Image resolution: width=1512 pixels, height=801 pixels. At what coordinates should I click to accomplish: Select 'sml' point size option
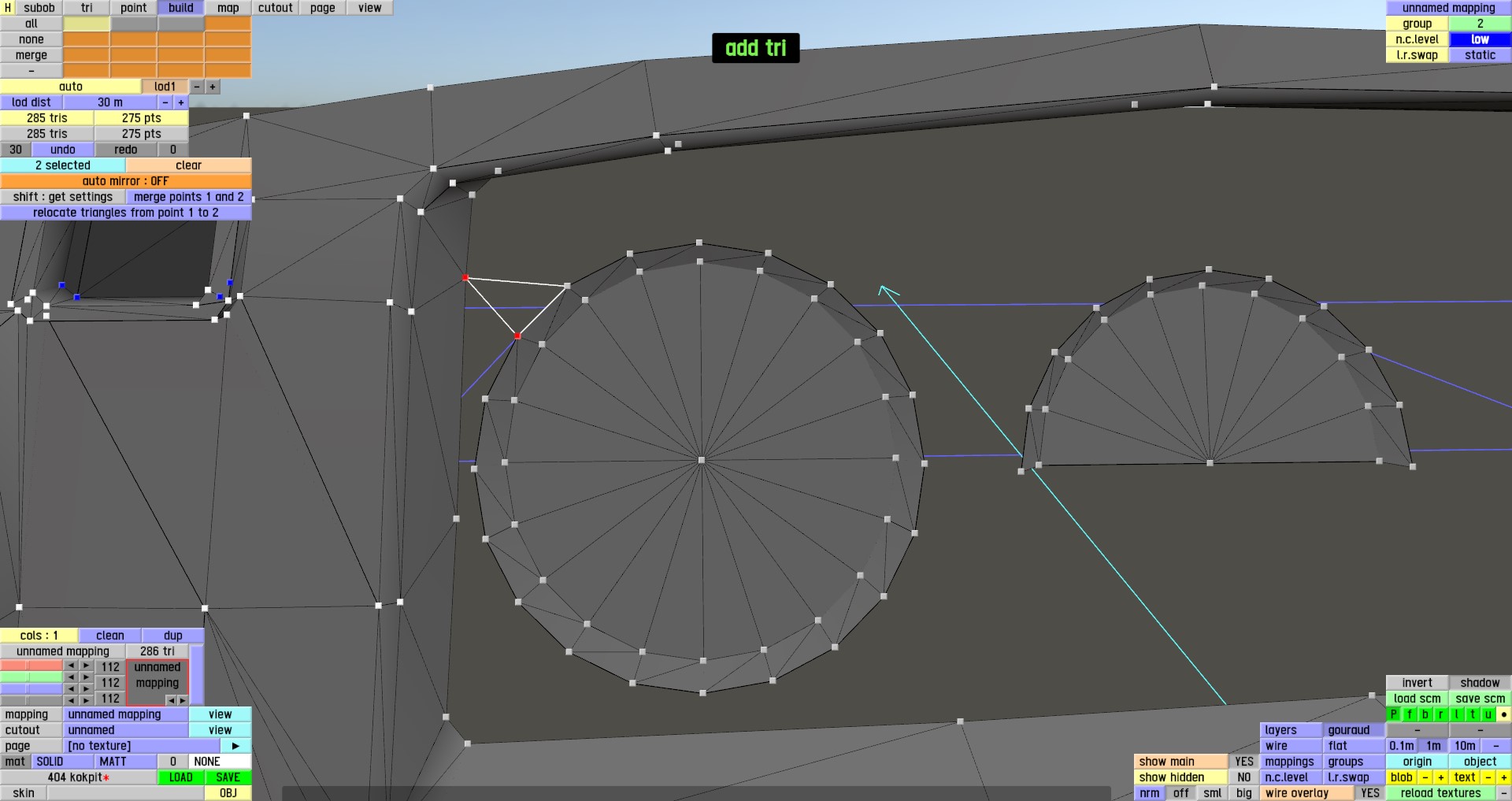tap(1213, 793)
